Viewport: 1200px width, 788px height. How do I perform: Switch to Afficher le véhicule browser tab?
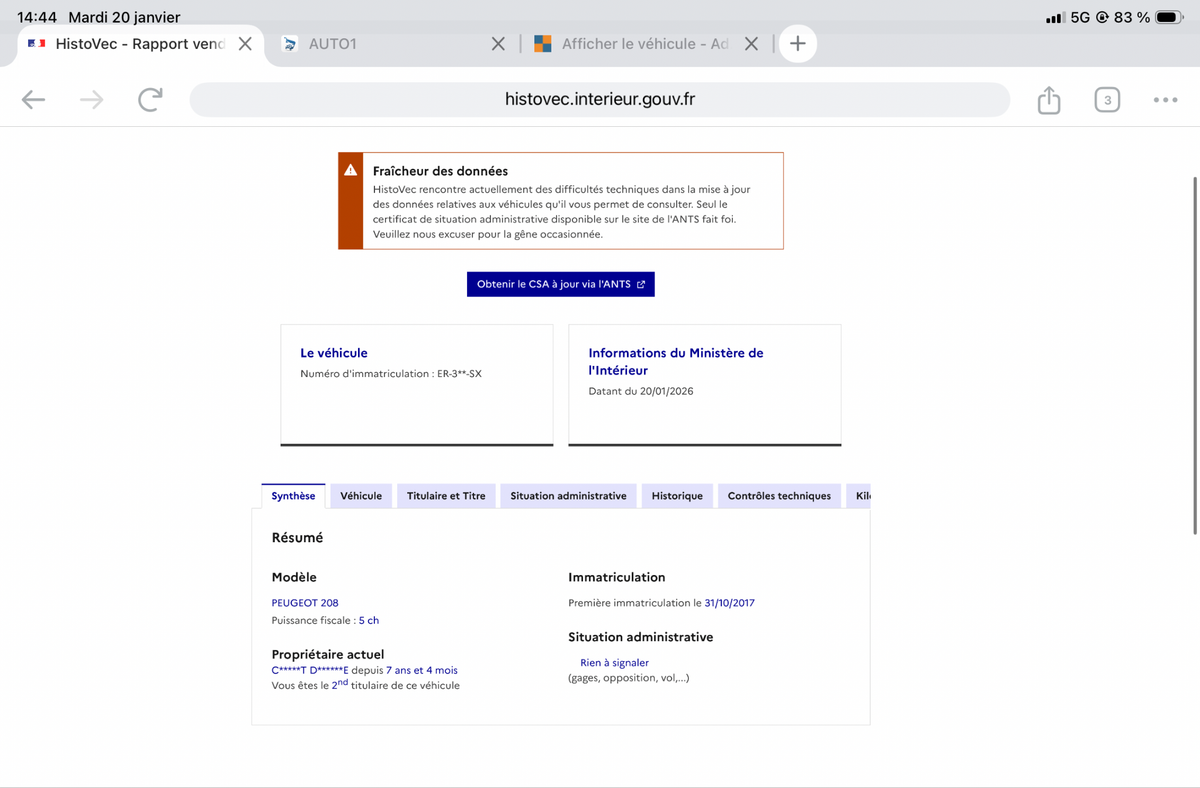(640, 44)
